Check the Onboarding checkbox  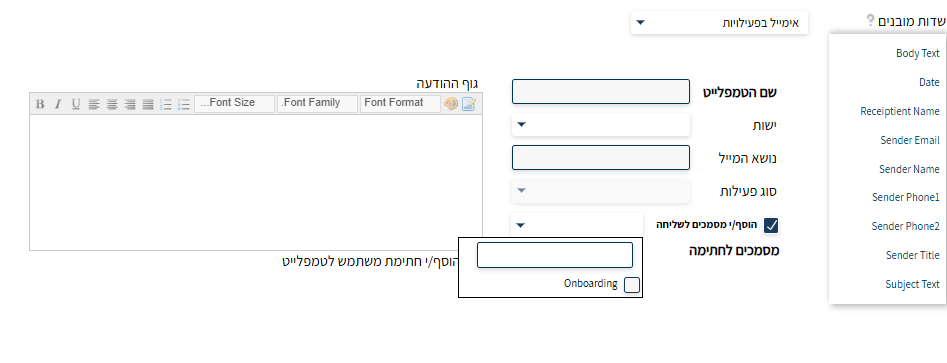click(x=632, y=285)
